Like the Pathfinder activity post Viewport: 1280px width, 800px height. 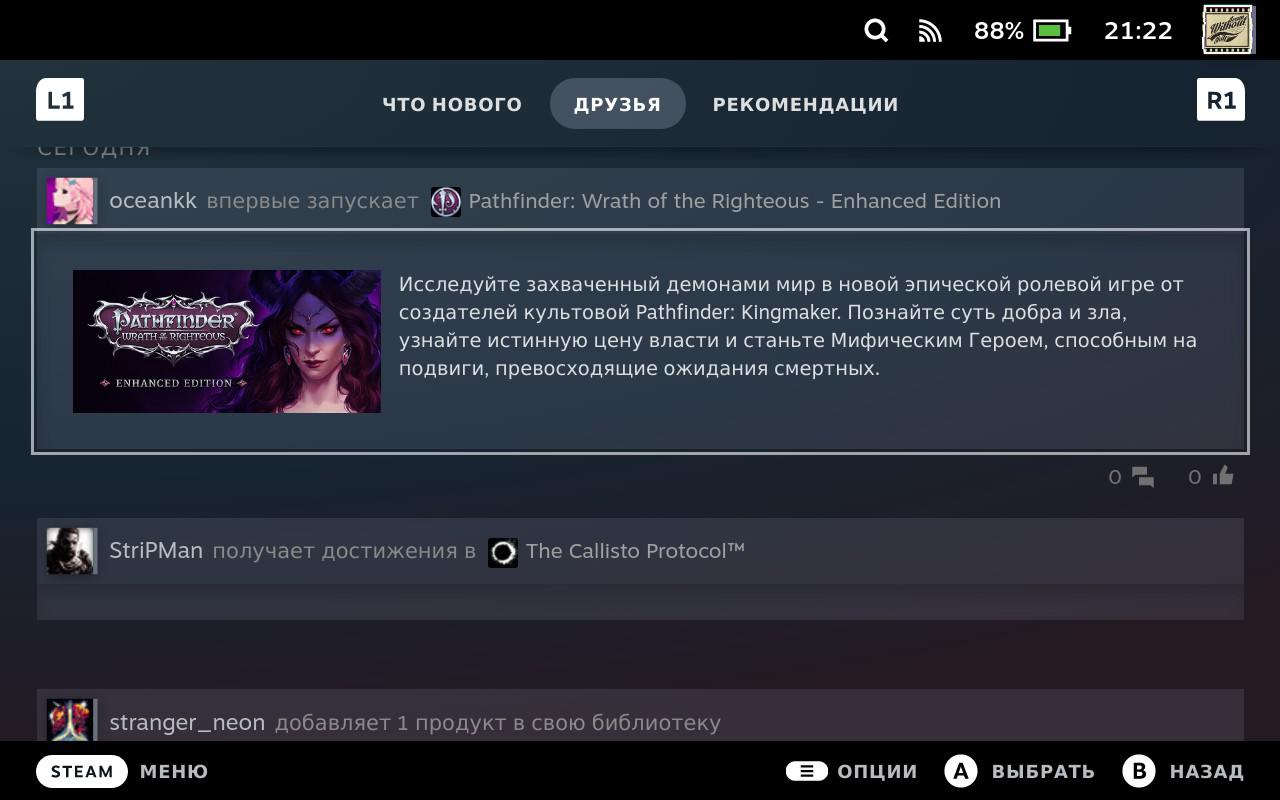point(1223,476)
